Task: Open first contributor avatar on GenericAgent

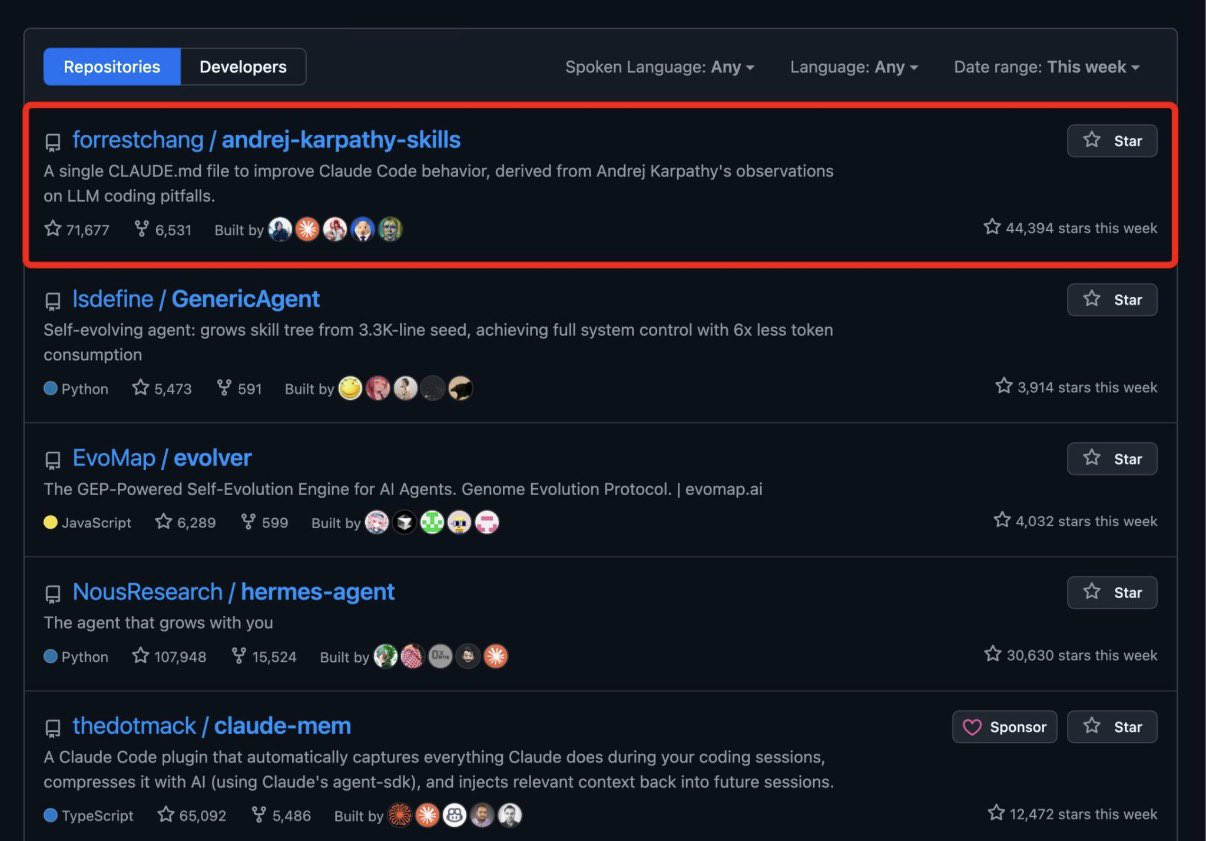Action: [350, 388]
